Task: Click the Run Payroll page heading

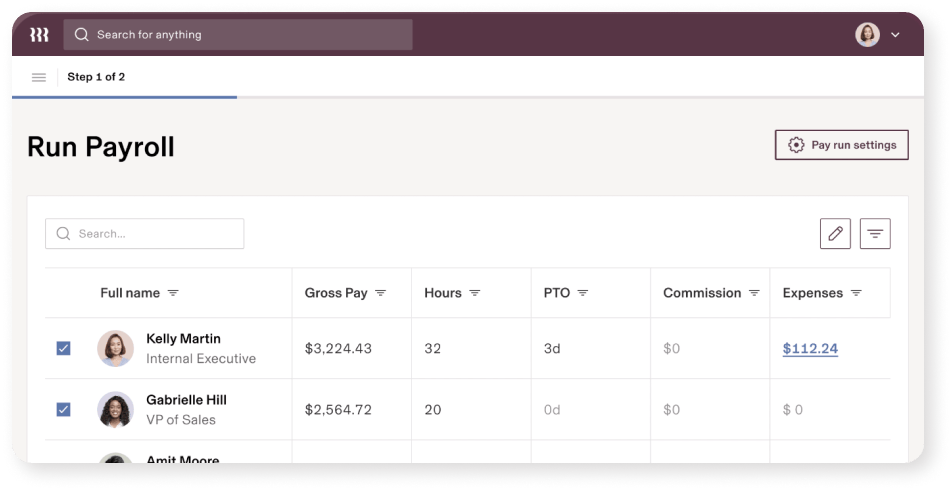Action: tap(101, 147)
